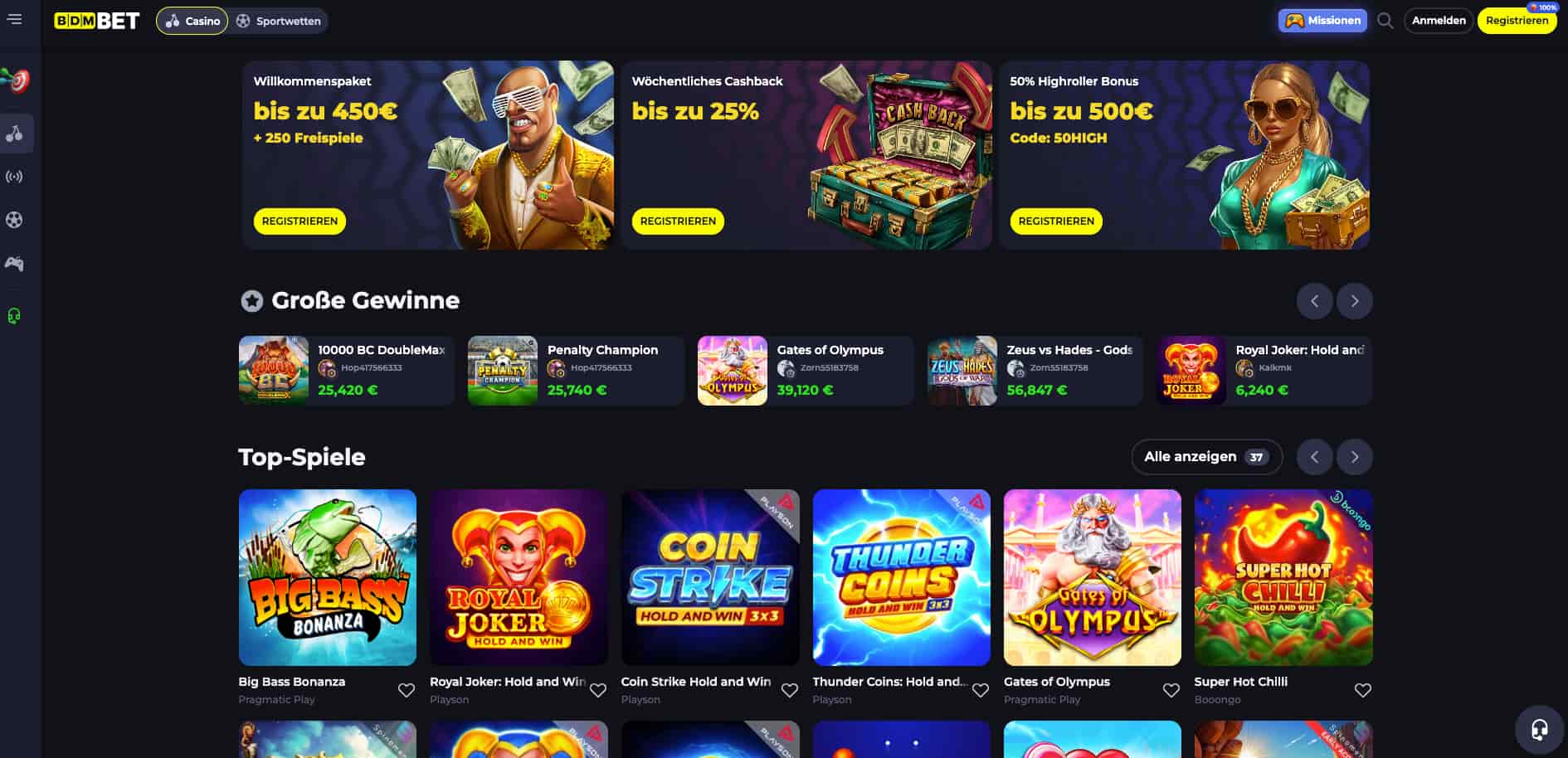Open the gamepad sidebar icon
The image size is (1568, 758).
coord(14,264)
